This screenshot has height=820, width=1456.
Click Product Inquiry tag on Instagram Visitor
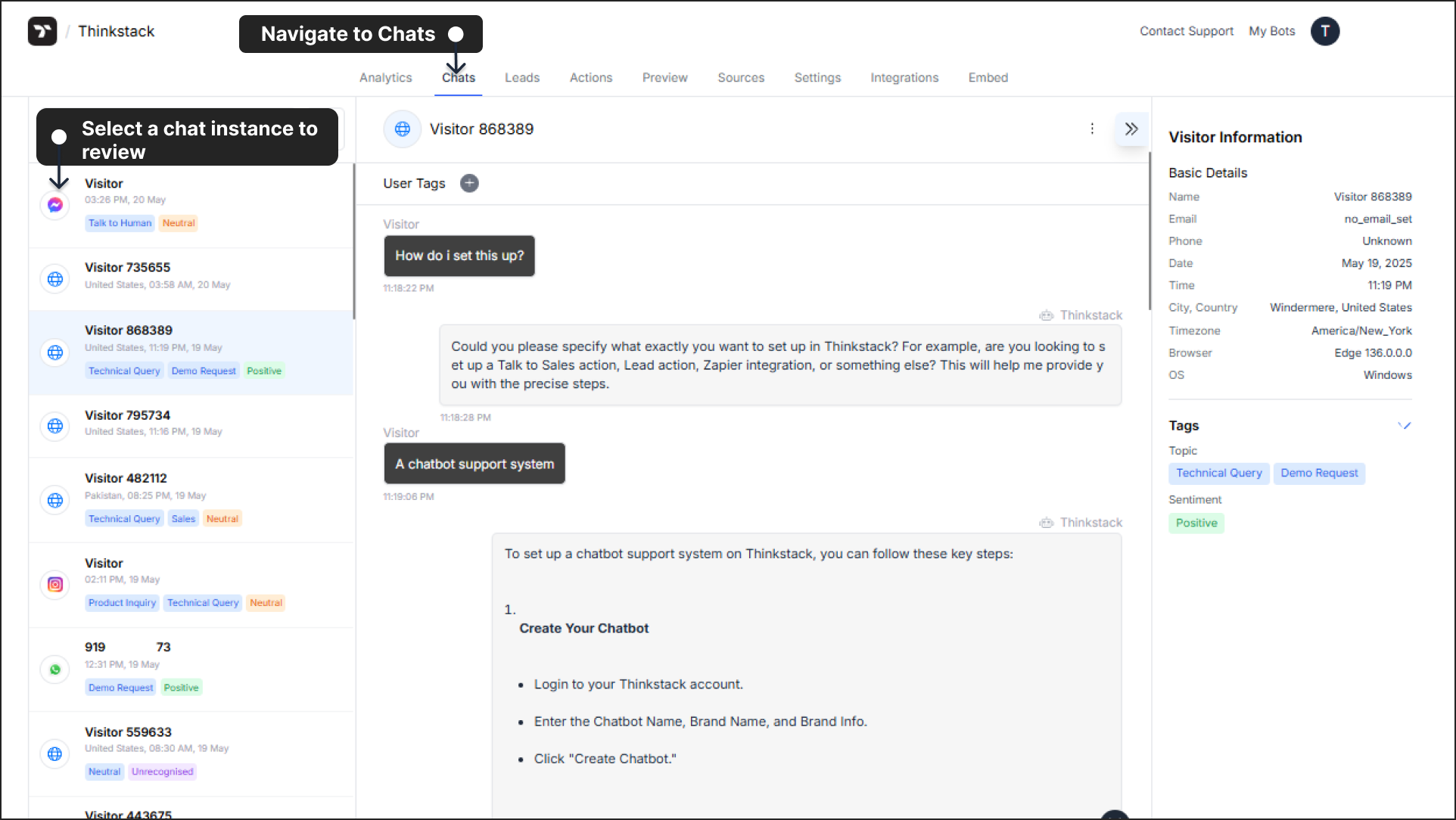click(122, 603)
